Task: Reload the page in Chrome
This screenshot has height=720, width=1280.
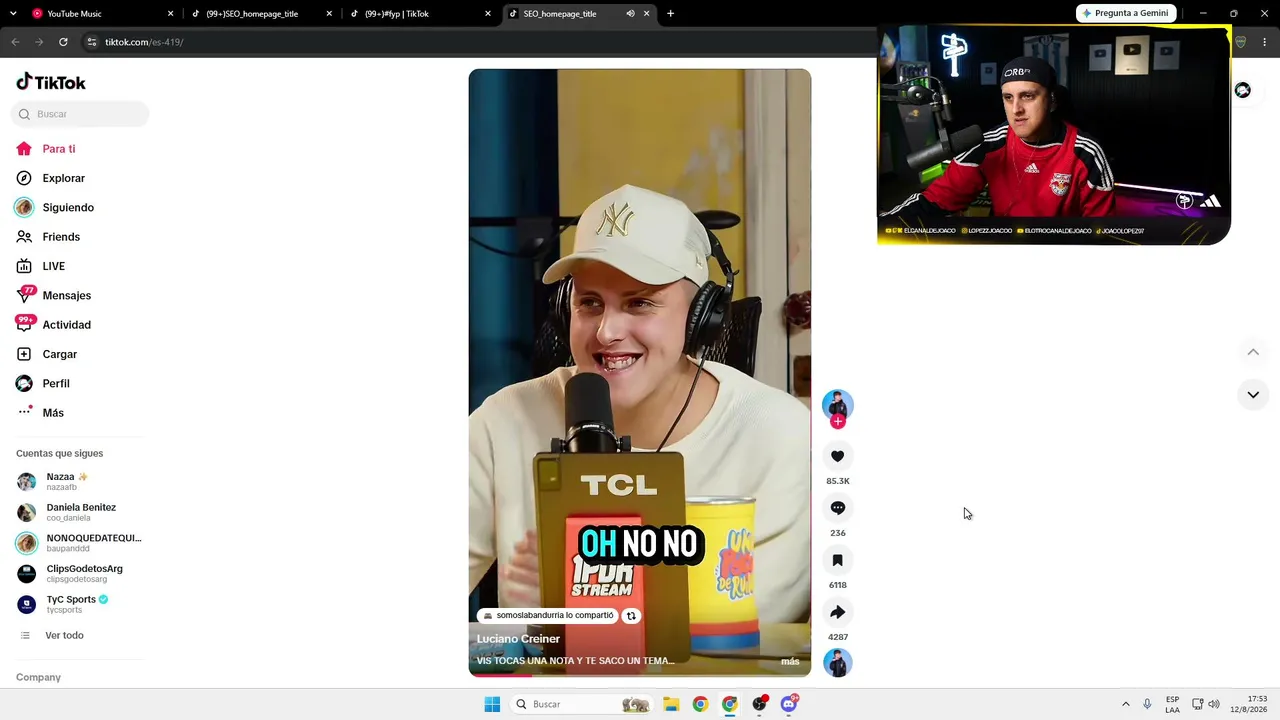Action: (x=63, y=42)
